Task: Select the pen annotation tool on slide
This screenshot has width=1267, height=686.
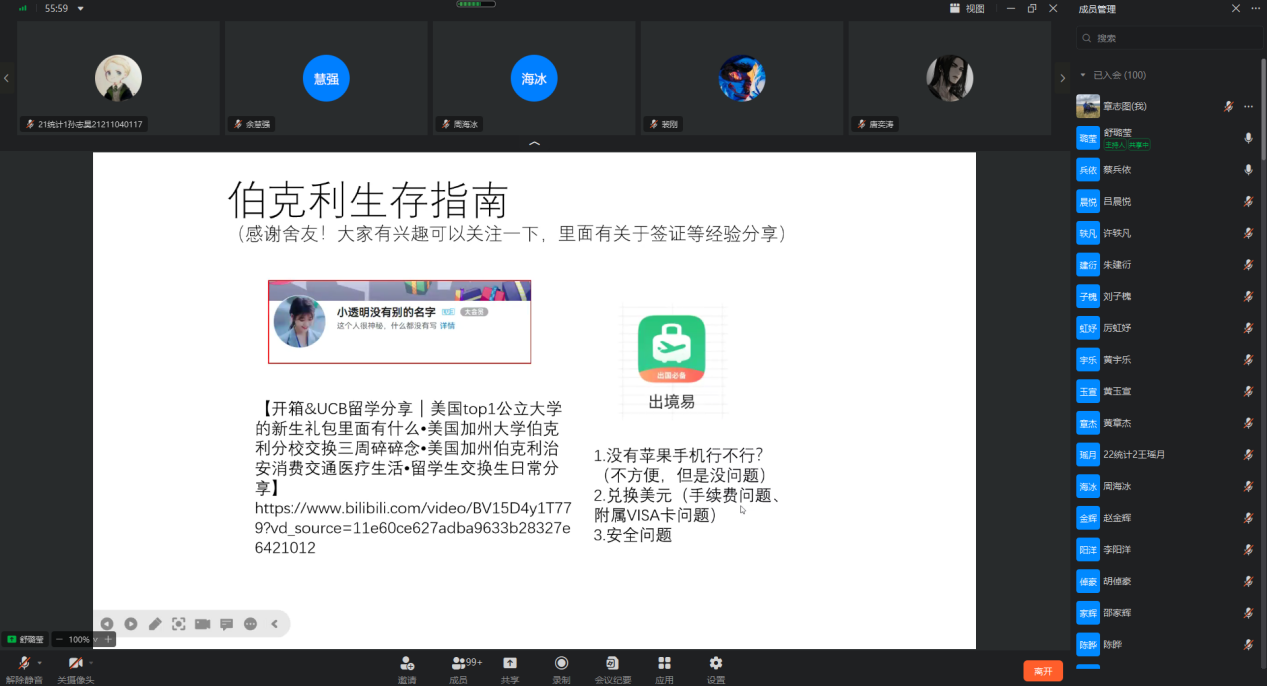Action: 155,624
